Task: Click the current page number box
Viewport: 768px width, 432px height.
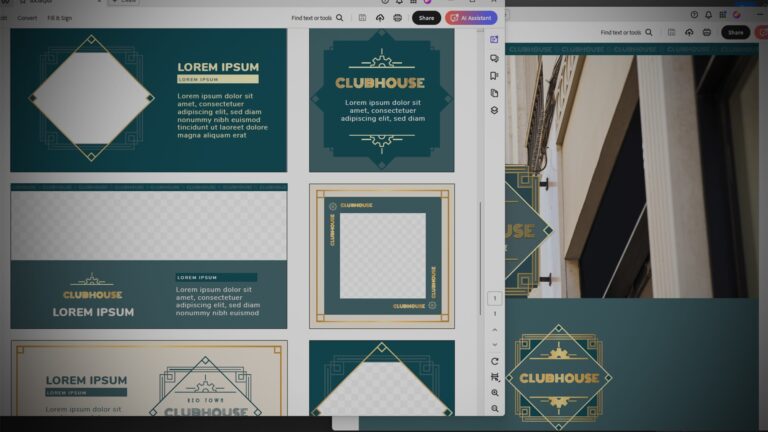Action: pos(494,299)
